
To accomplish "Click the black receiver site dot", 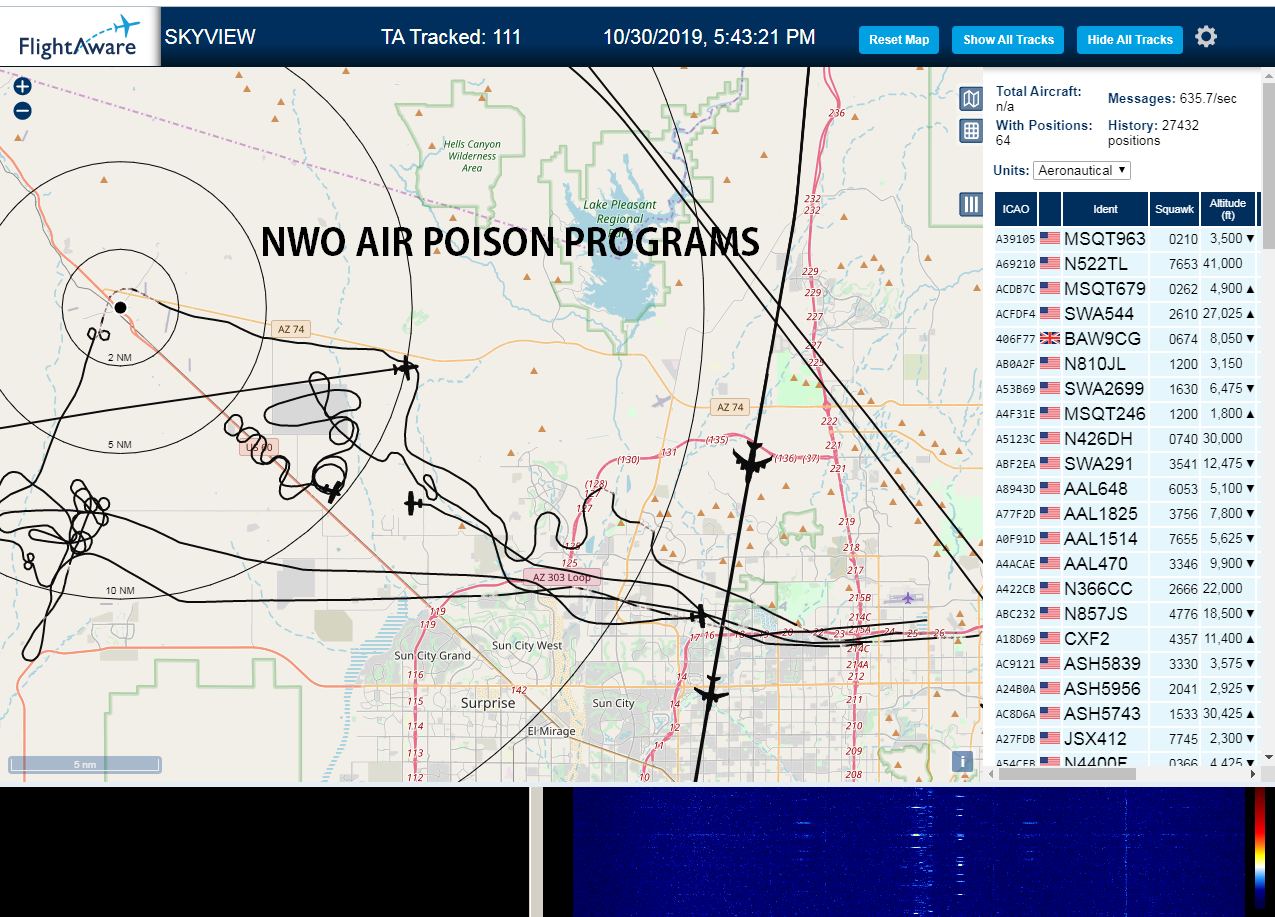I will [120, 307].
